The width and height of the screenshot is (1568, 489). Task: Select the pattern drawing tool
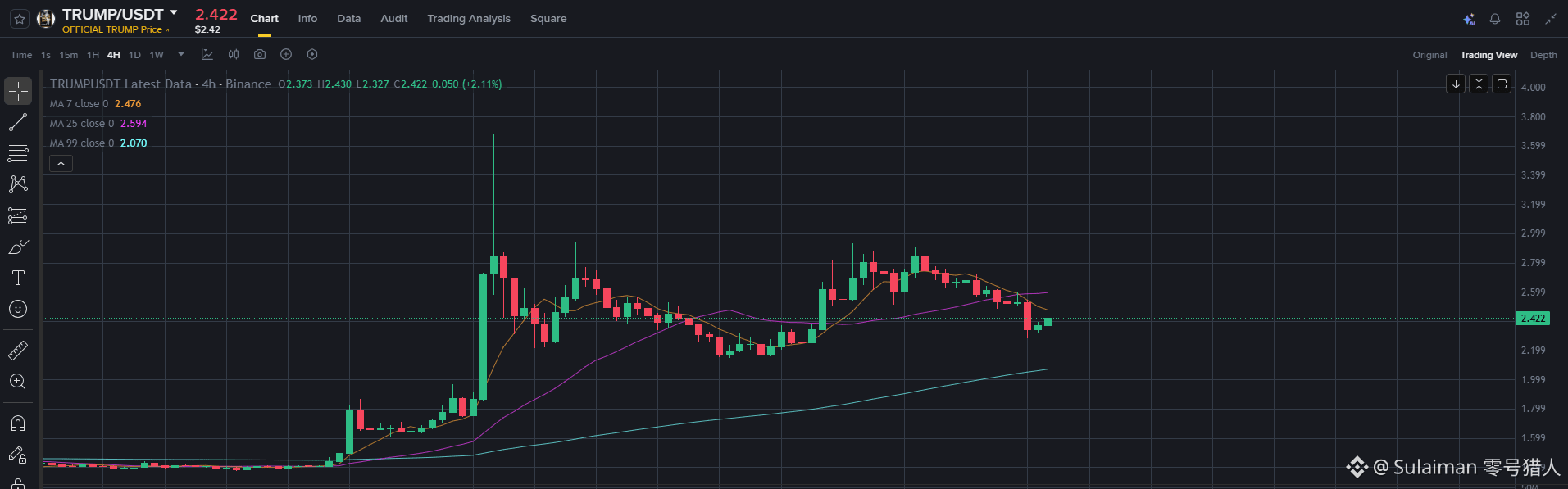pos(18,184)
